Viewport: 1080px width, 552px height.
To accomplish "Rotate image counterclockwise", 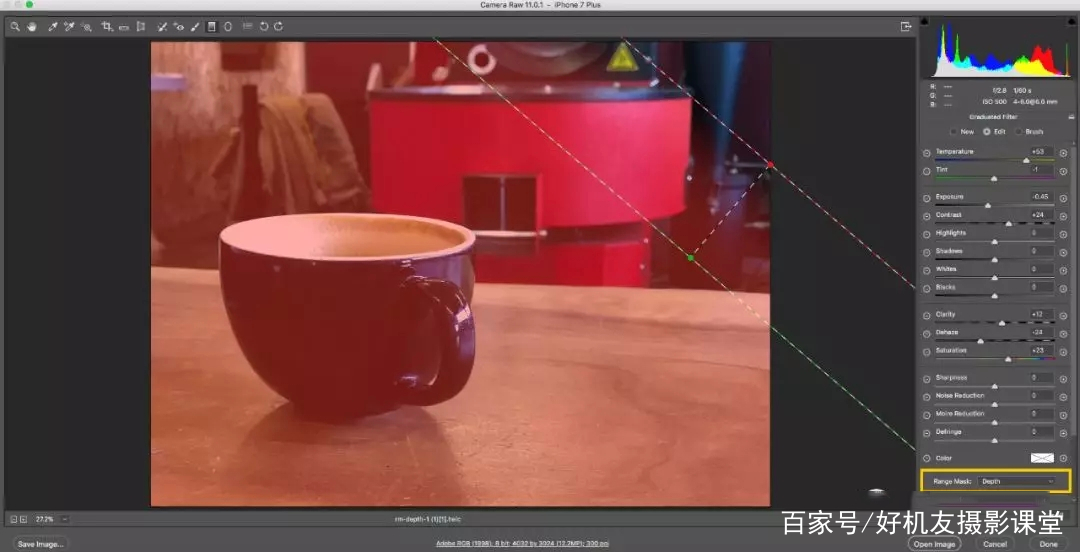I will point(264,26).
